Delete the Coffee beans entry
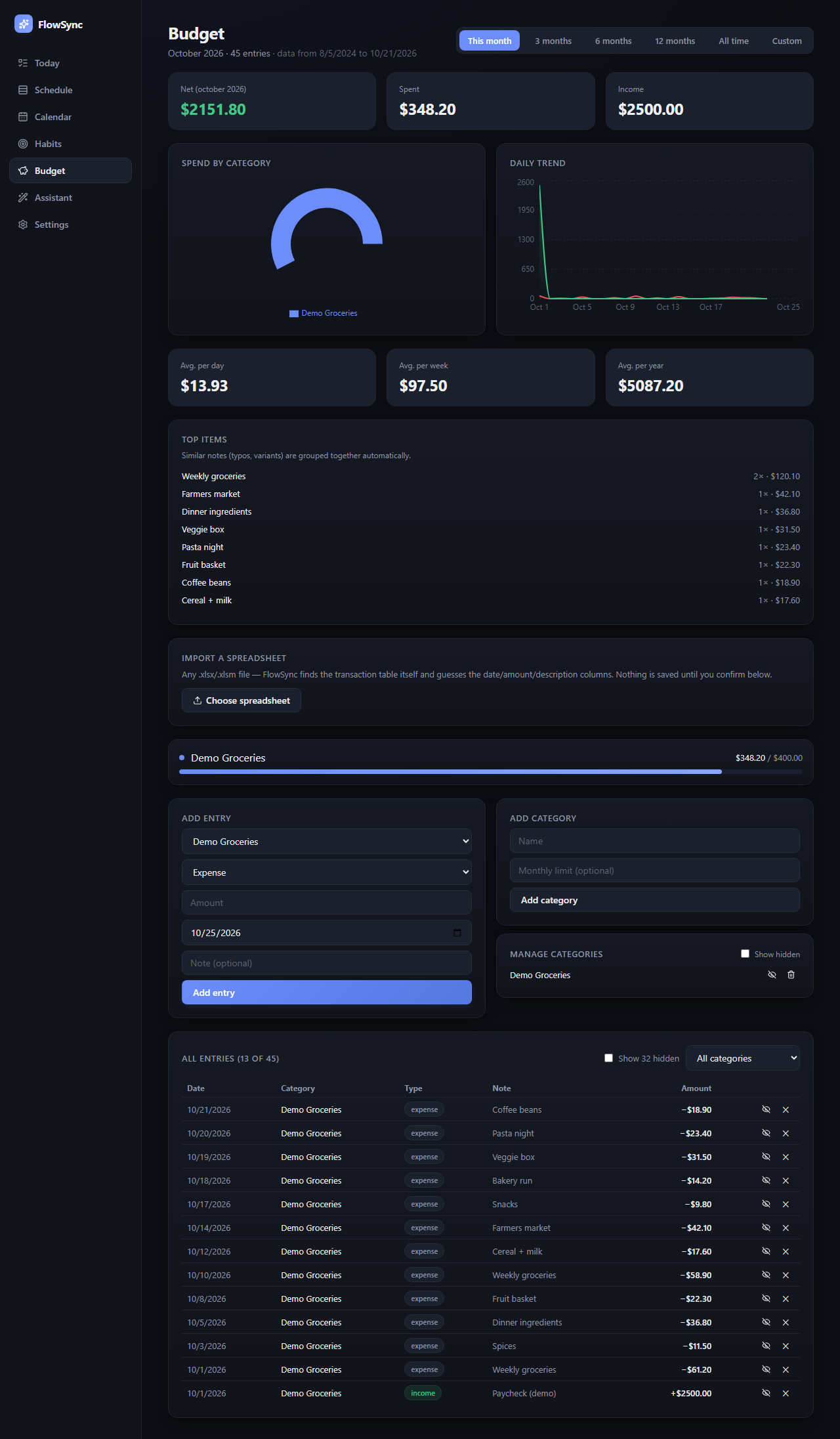This screenshot has width=840, height=1439. click(x=786, y=1109)
